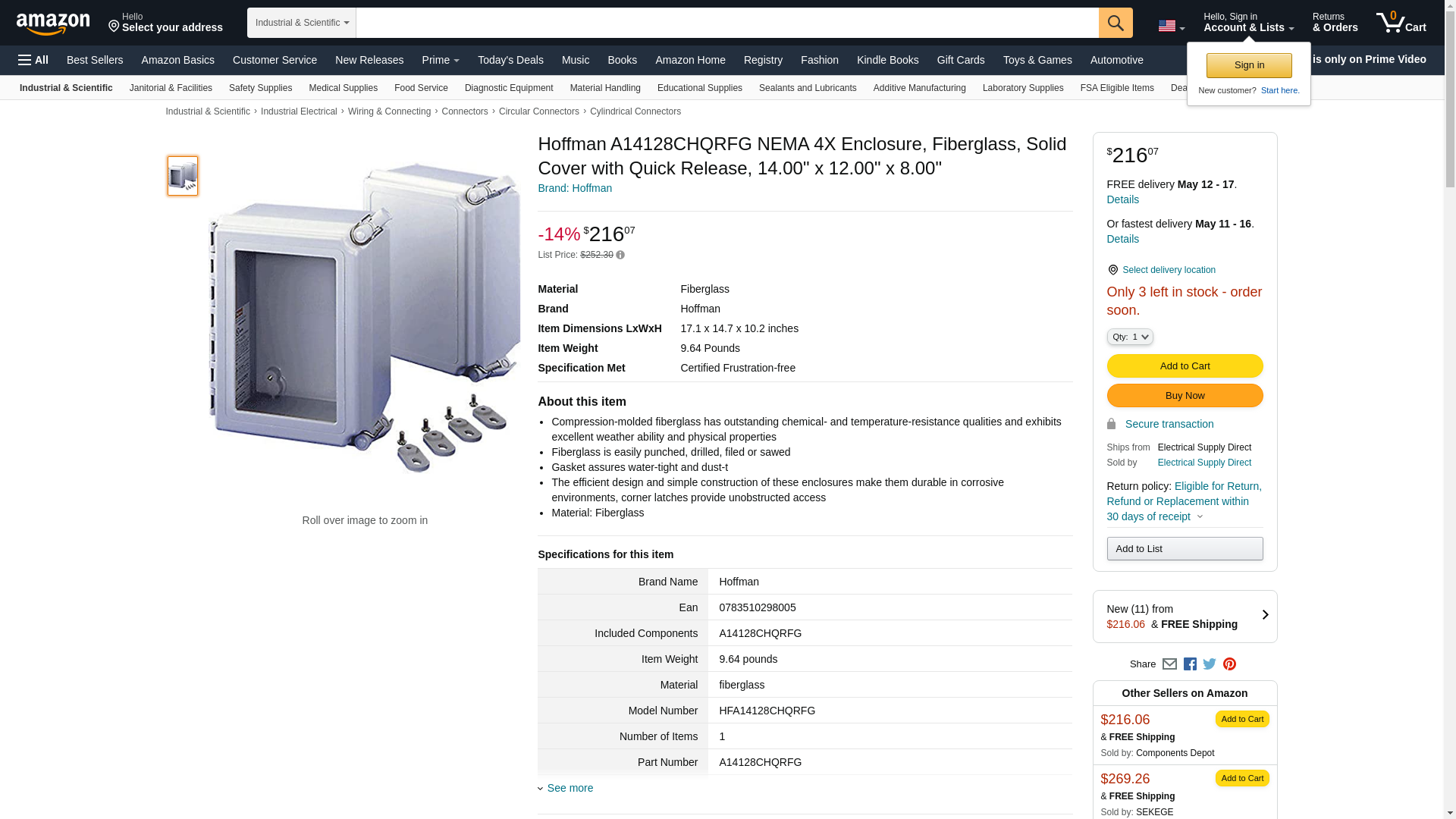Expand See more specifications
Image resolution: width=1456 pixels, height=819 pixels.
click(569, 788)
